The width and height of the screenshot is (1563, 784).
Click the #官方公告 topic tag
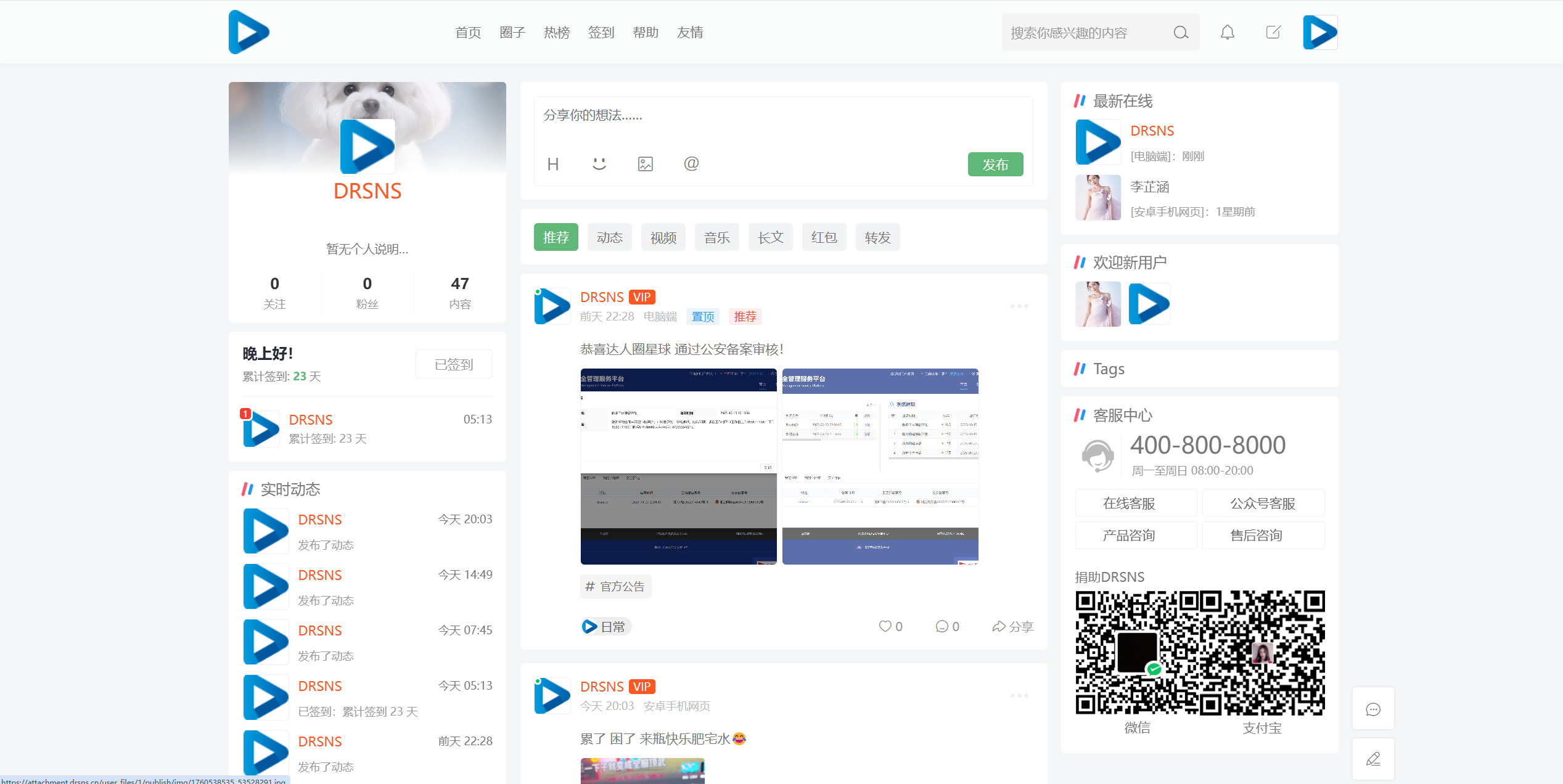pos(615,586)
